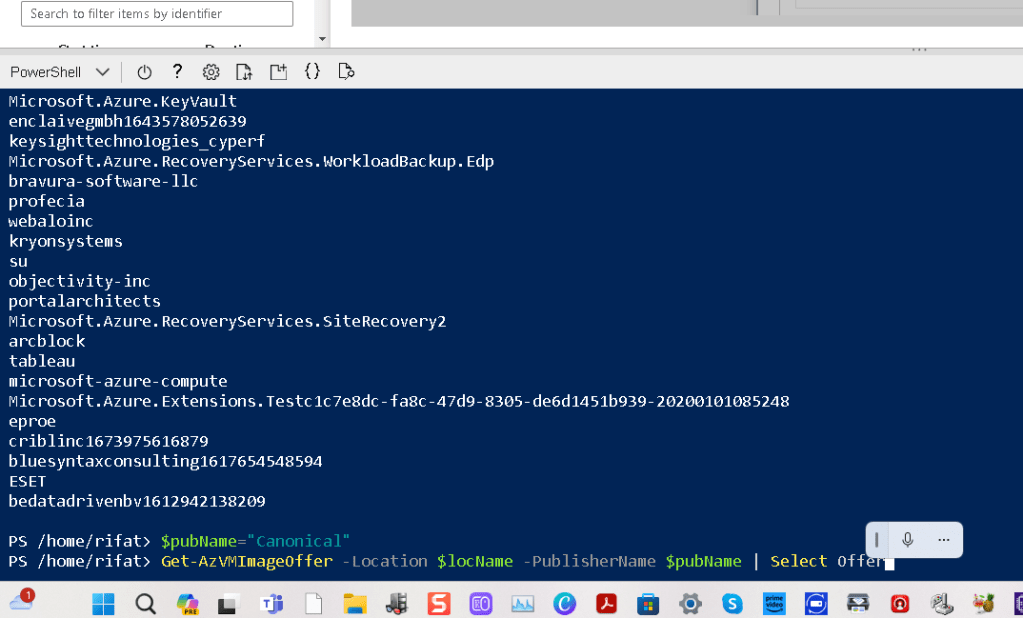1023x618 pixels.
Task: Open the blank document icon in taskbar
Action: 314,604
